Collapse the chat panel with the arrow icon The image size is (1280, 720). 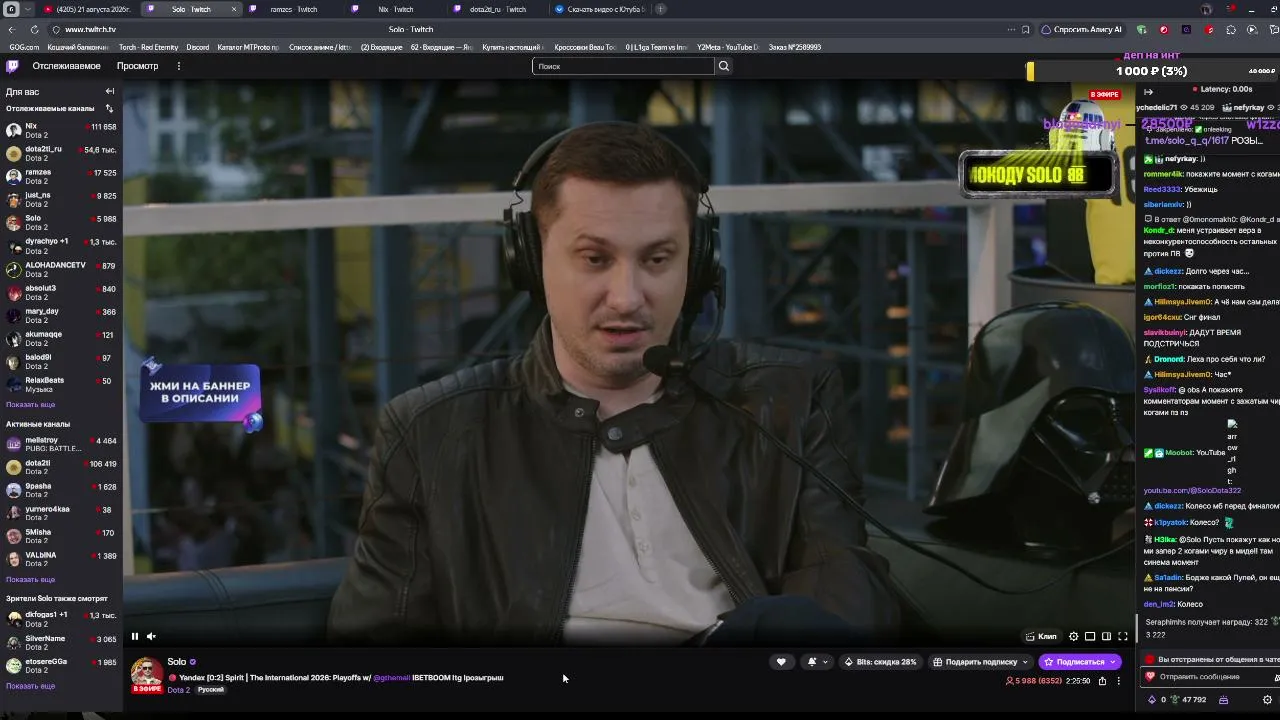(1148, 92)
